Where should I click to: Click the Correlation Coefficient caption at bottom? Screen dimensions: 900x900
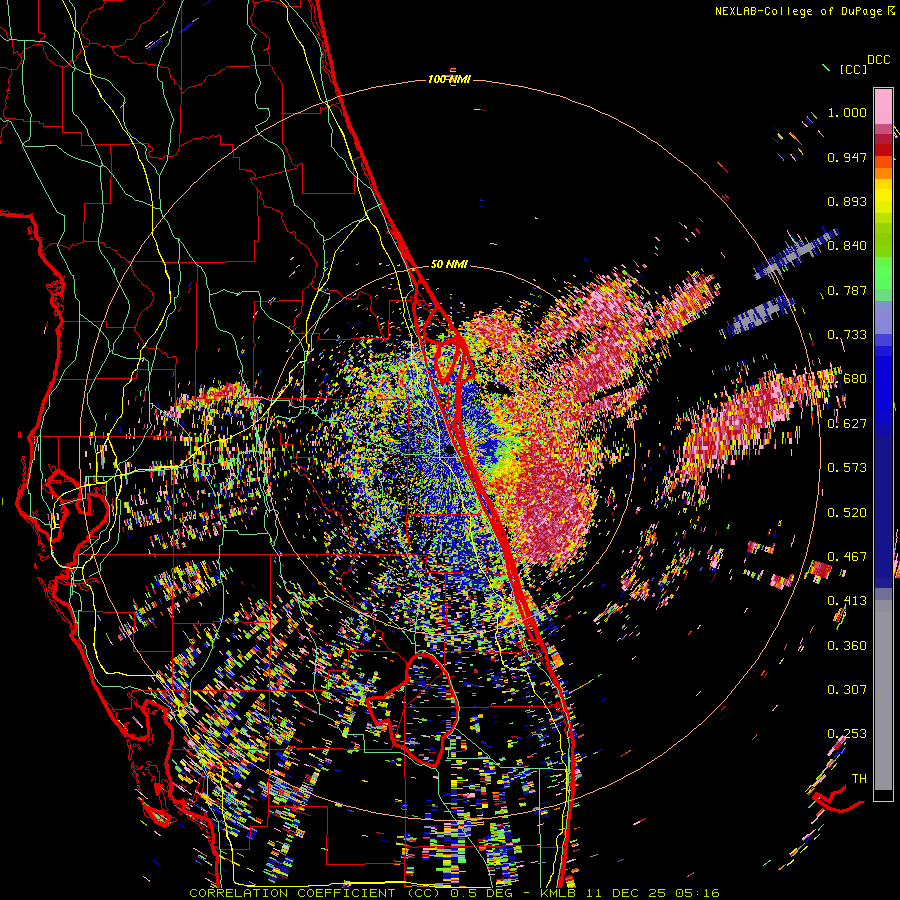[x=454, y=893]
